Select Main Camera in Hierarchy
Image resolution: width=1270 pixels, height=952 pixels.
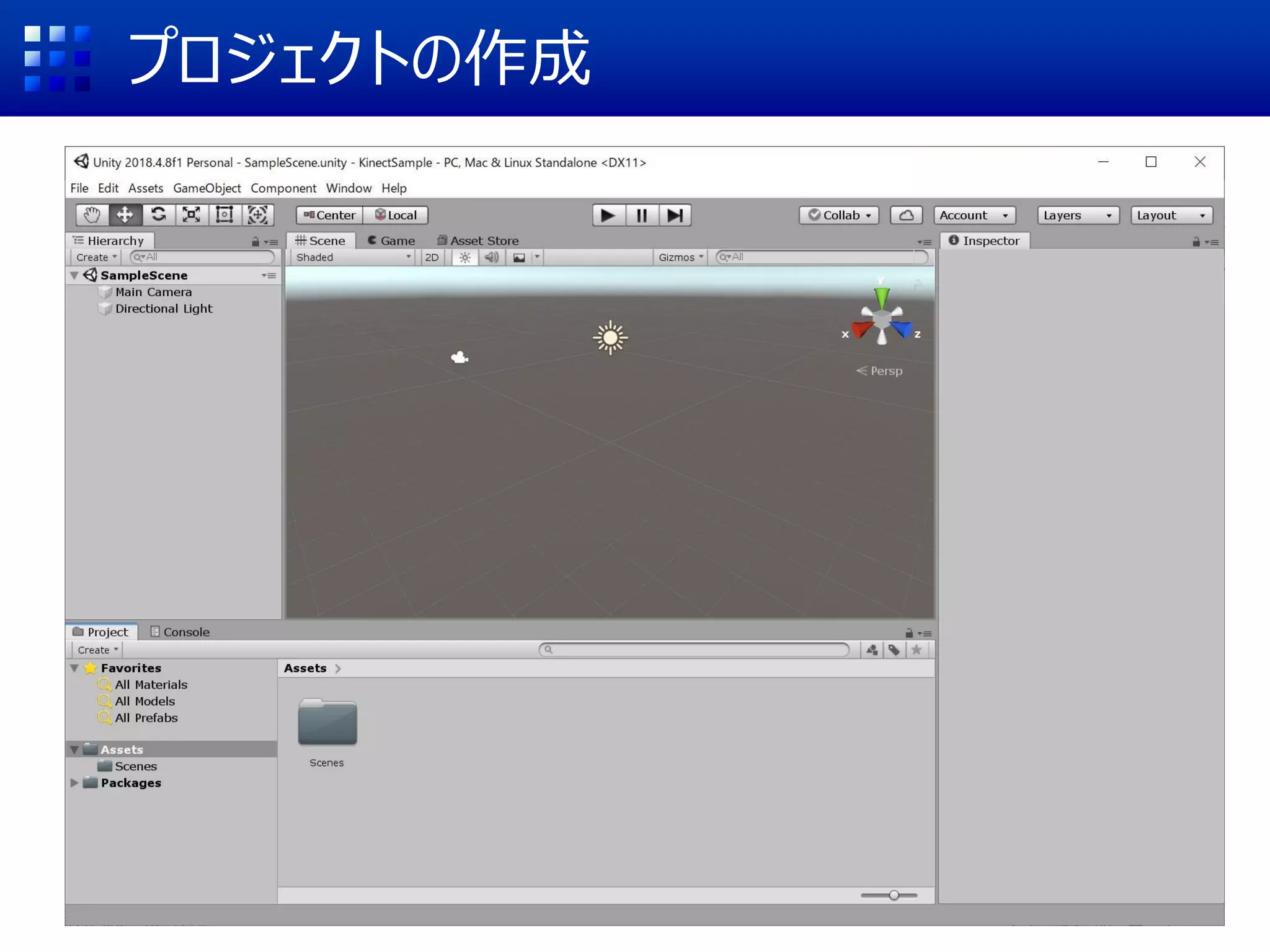coord(153,292)
